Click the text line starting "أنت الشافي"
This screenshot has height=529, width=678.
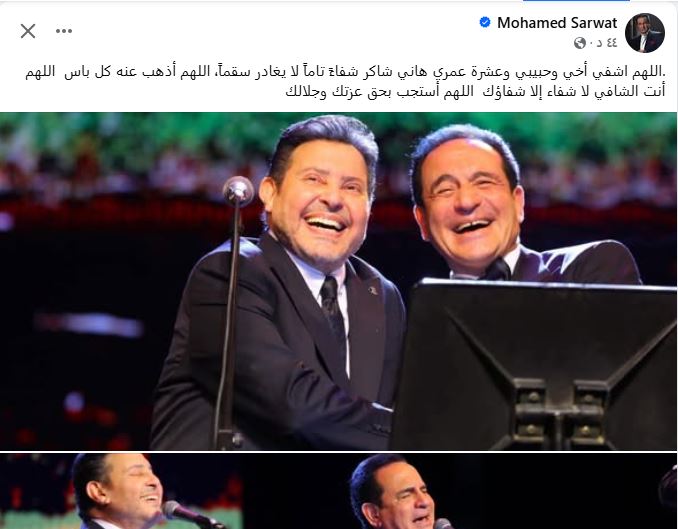(475, 91)
